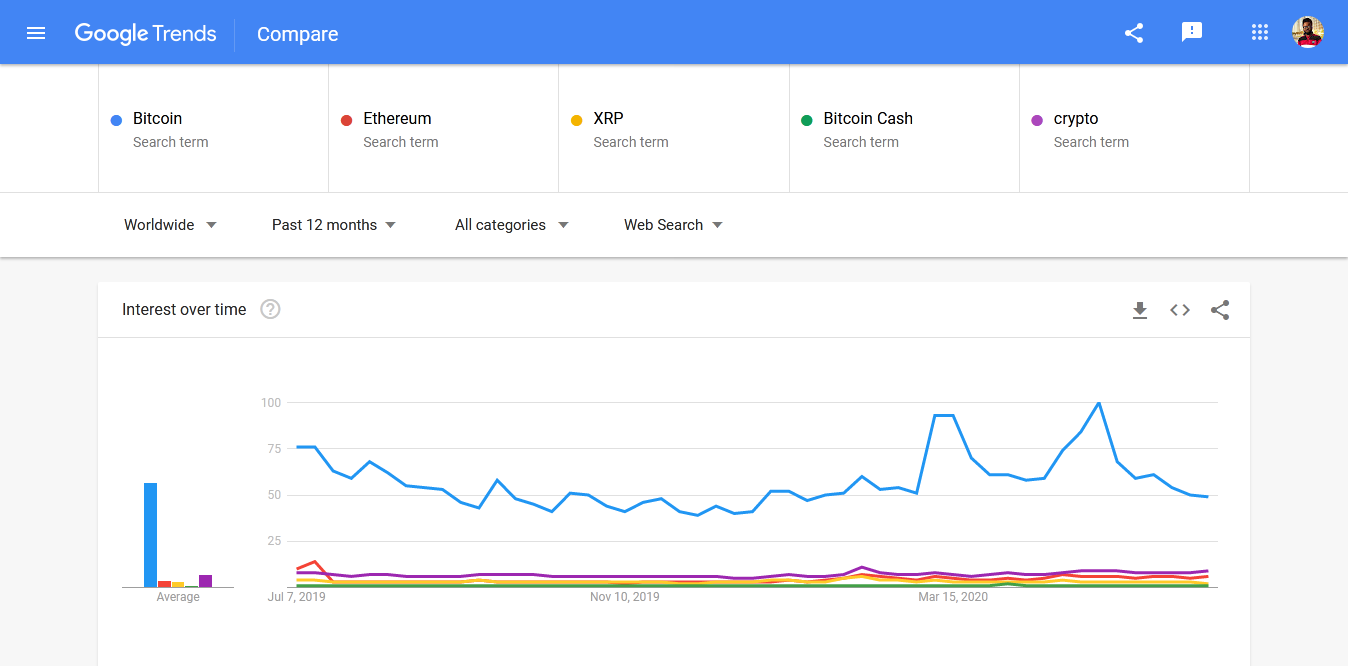
Task: Show help for Interest over time
Action: [270, 310]
